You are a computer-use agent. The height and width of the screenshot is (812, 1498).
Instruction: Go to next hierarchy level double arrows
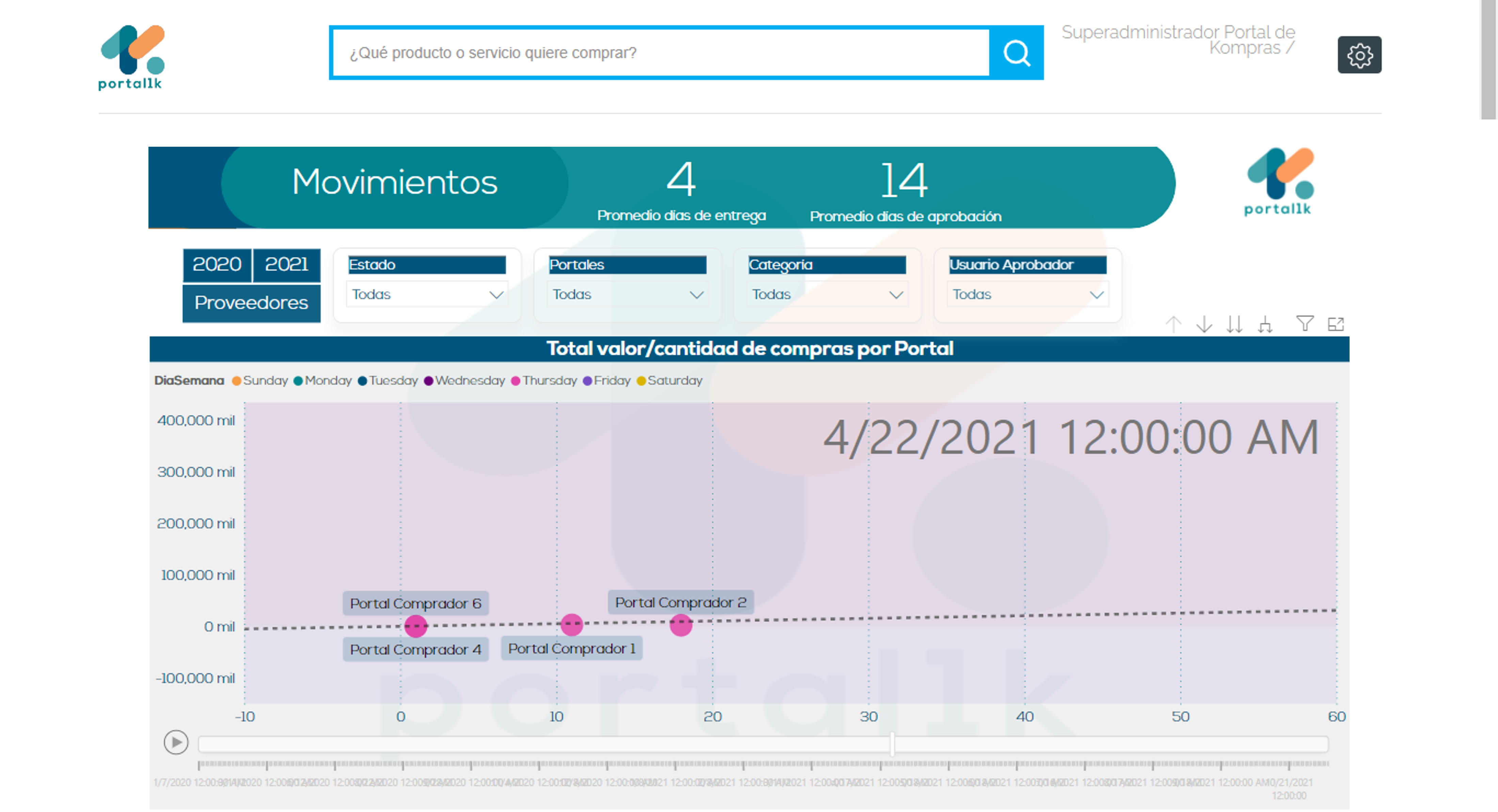pyautogui.click(x=1234, y=323)
